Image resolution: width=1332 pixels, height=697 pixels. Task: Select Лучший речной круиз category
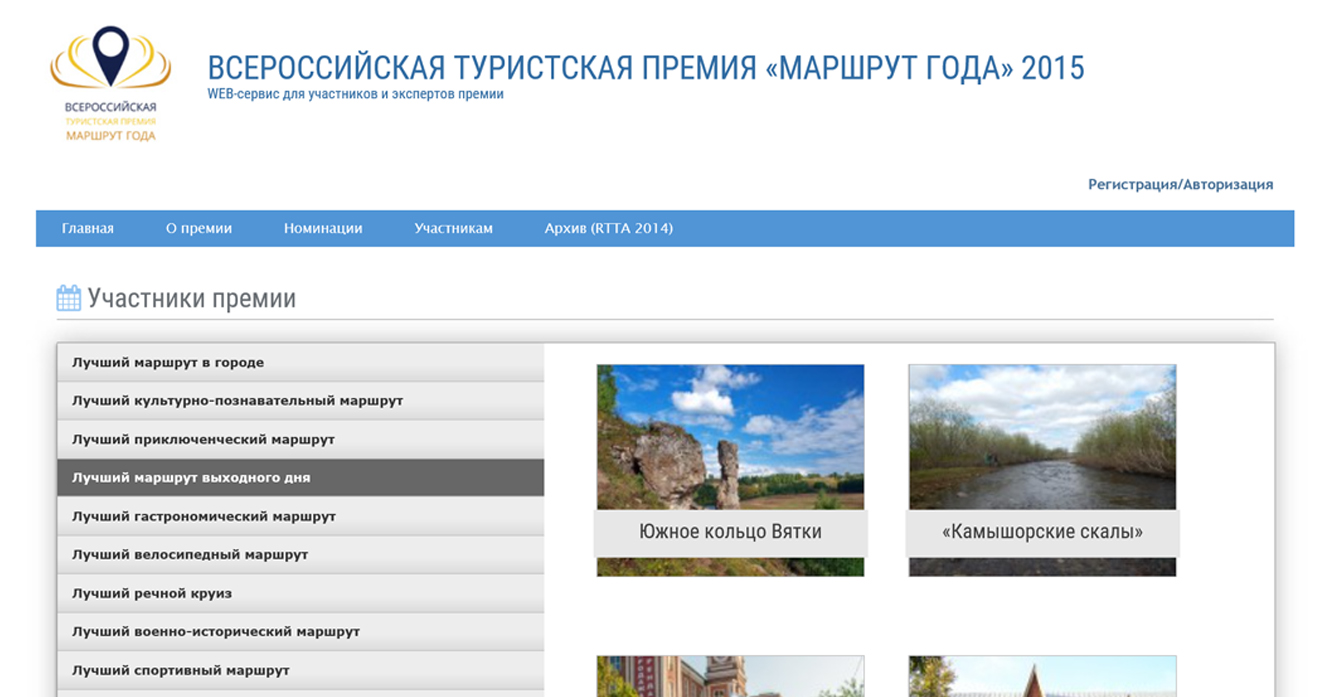pos(301,594)
